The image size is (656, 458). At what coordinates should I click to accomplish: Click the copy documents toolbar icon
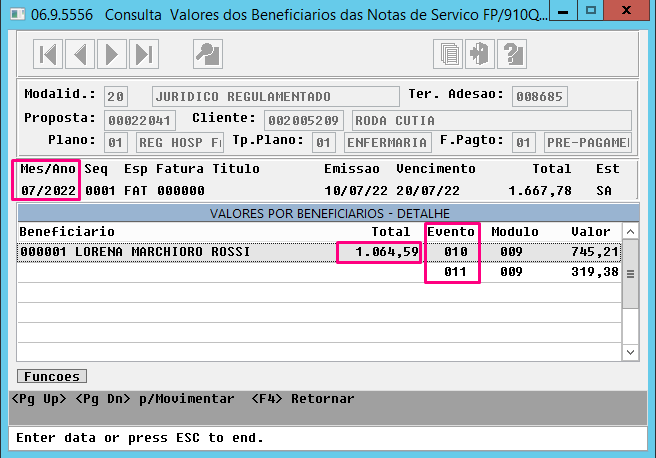click(448, 54)
